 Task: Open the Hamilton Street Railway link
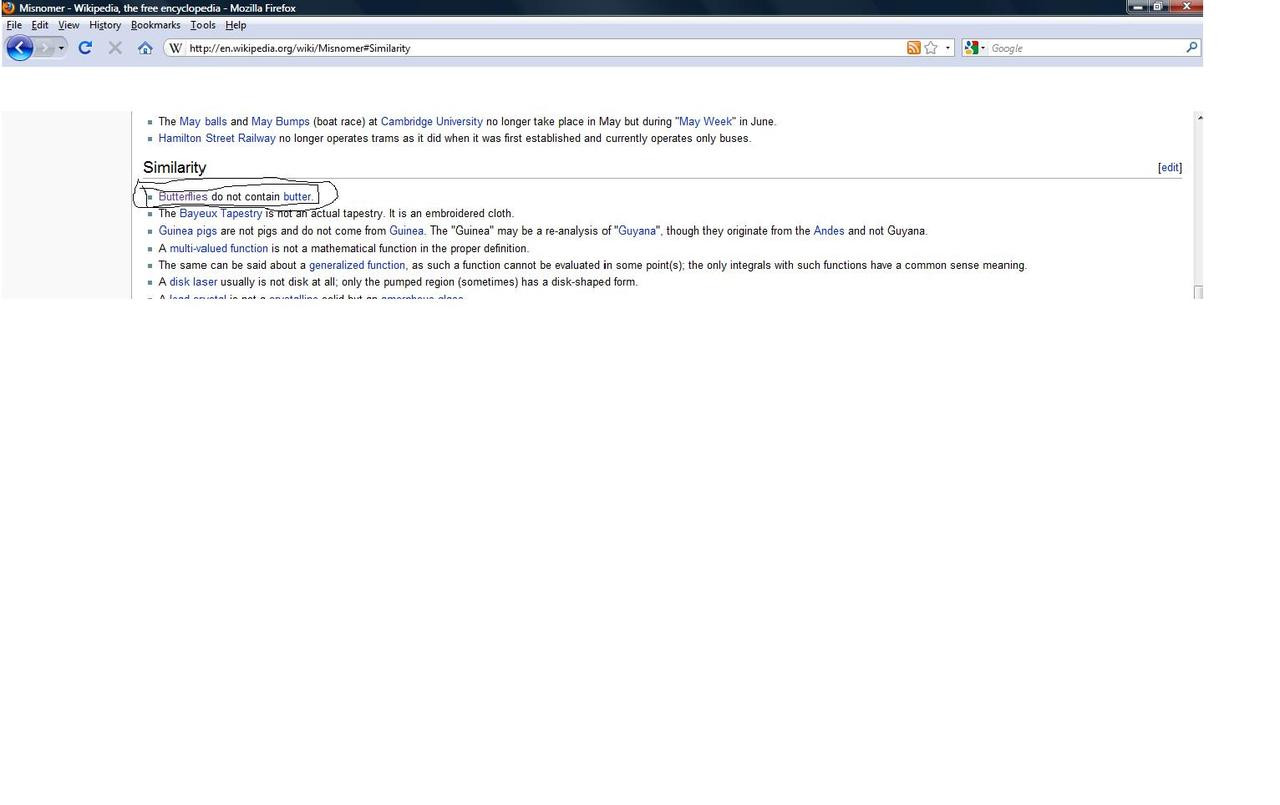pyautogui.click(x=217, y=139)
